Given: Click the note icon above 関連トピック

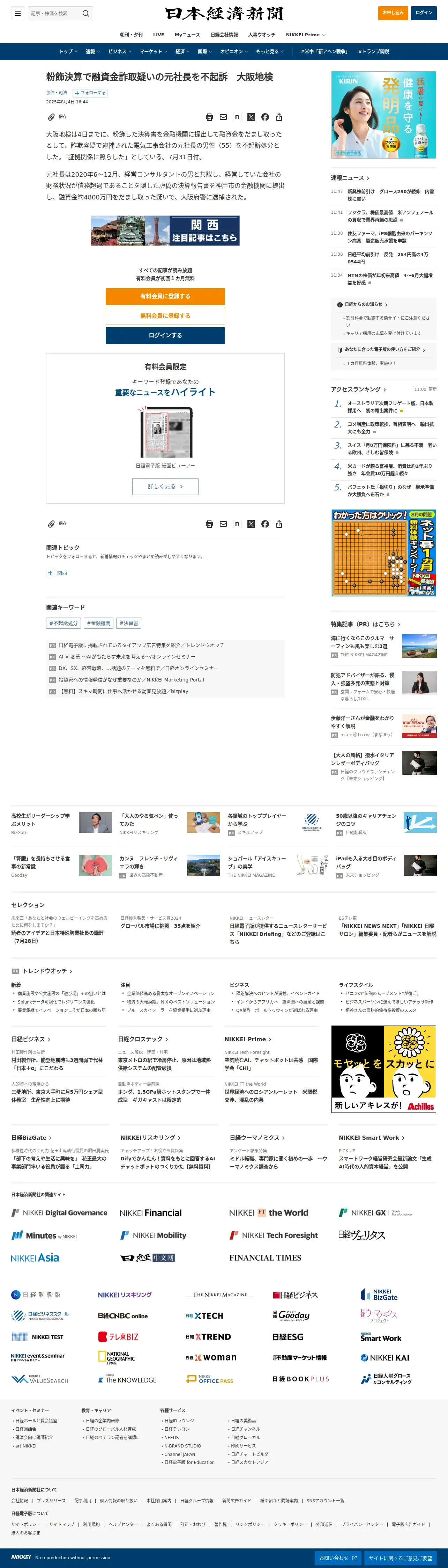Looking at the screenshot, I should click(x=237, y=524).
